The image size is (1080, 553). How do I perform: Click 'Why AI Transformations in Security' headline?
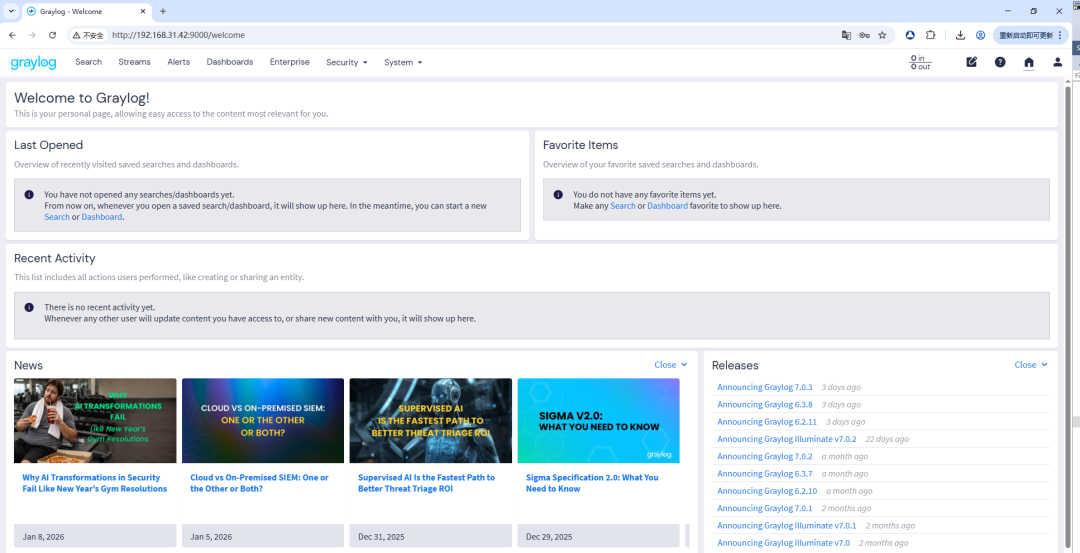[x=94, y=483]
